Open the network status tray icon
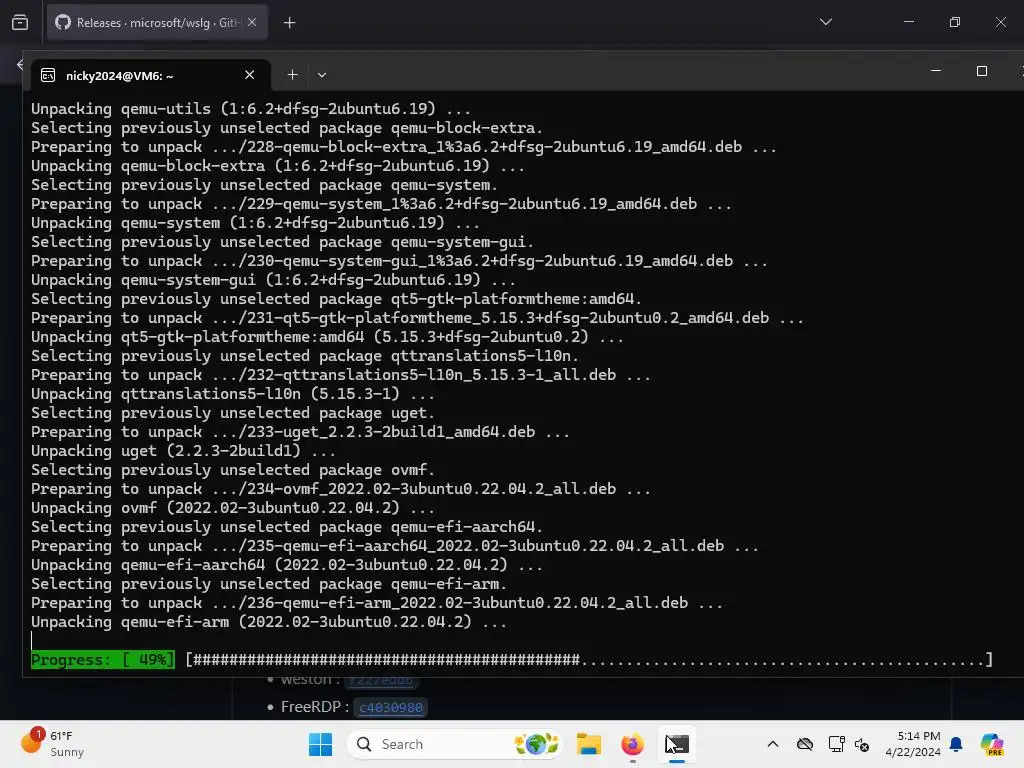The height and width of the screenshot is (768, 1024). (836, 744)
